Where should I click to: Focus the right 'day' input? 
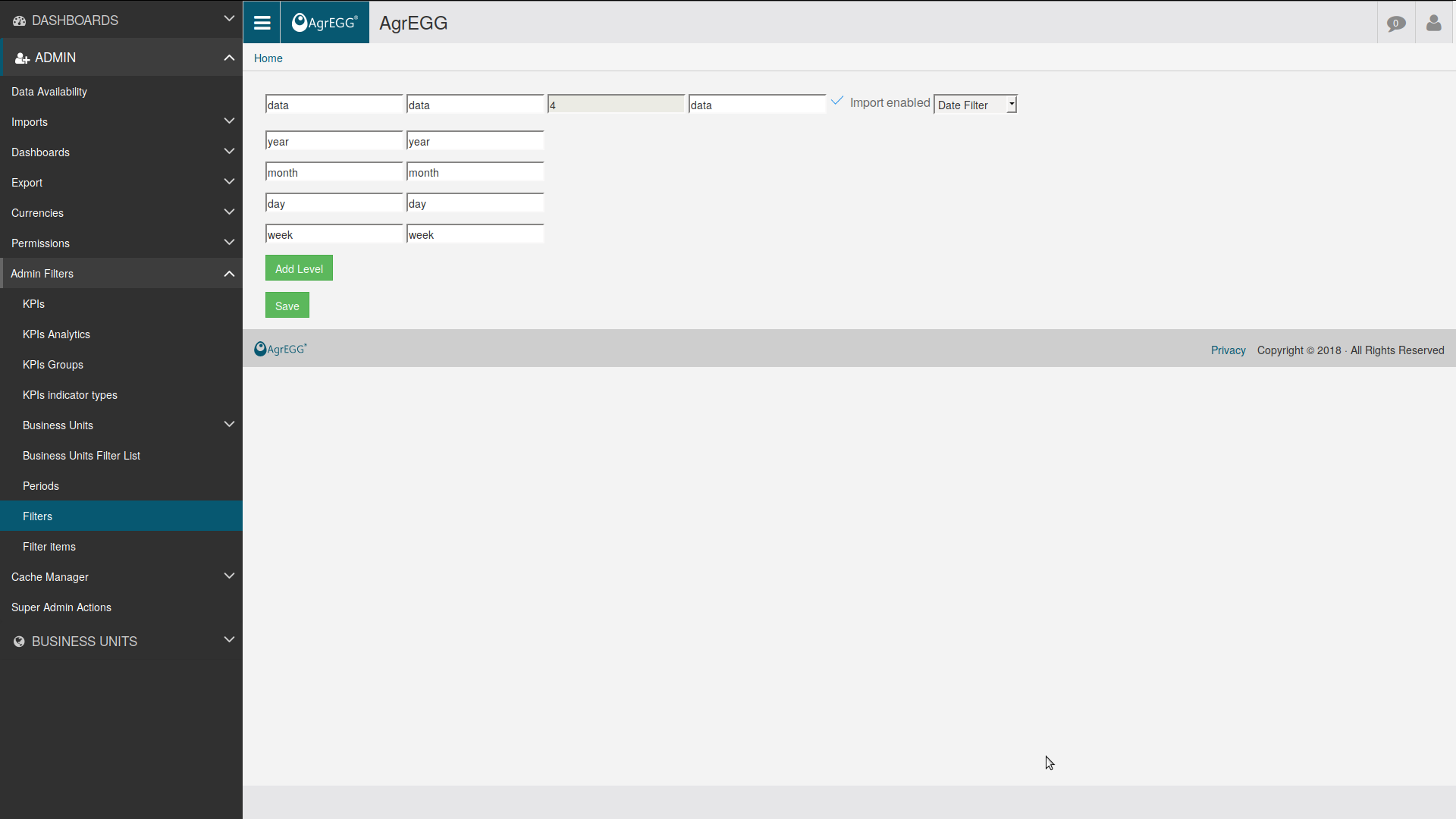click(475, 203)
